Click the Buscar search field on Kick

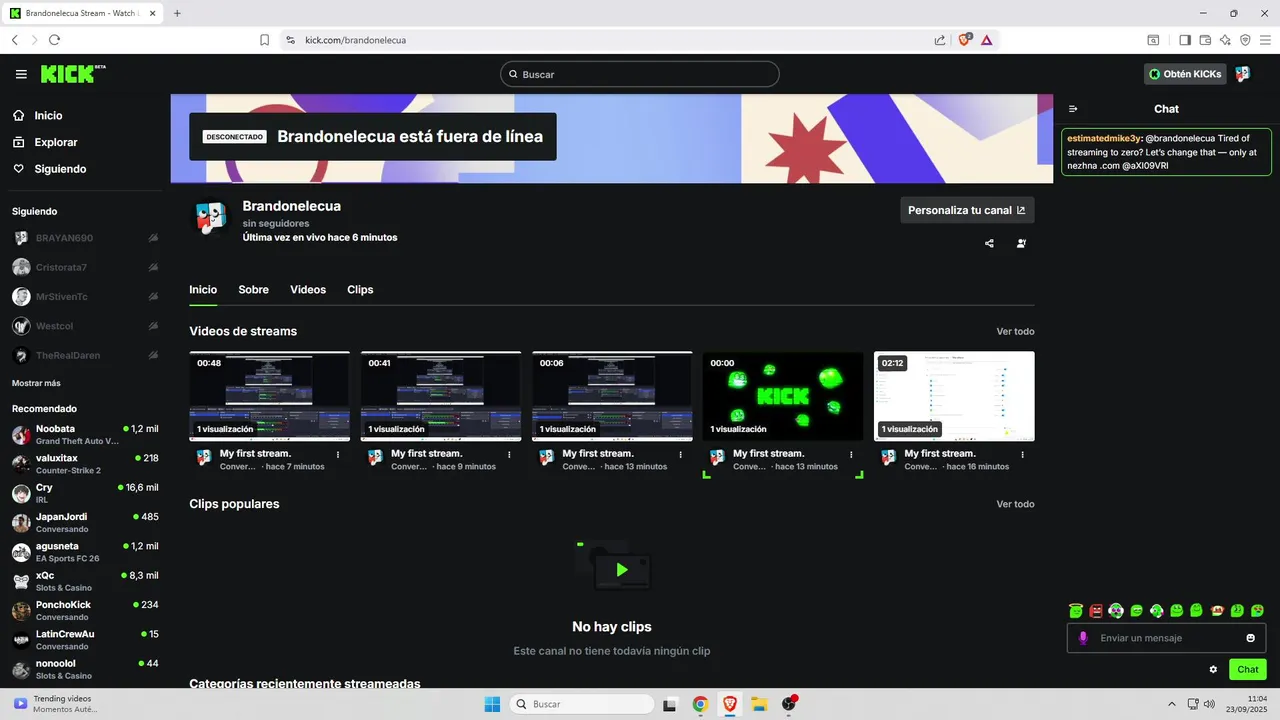(640, 74)
